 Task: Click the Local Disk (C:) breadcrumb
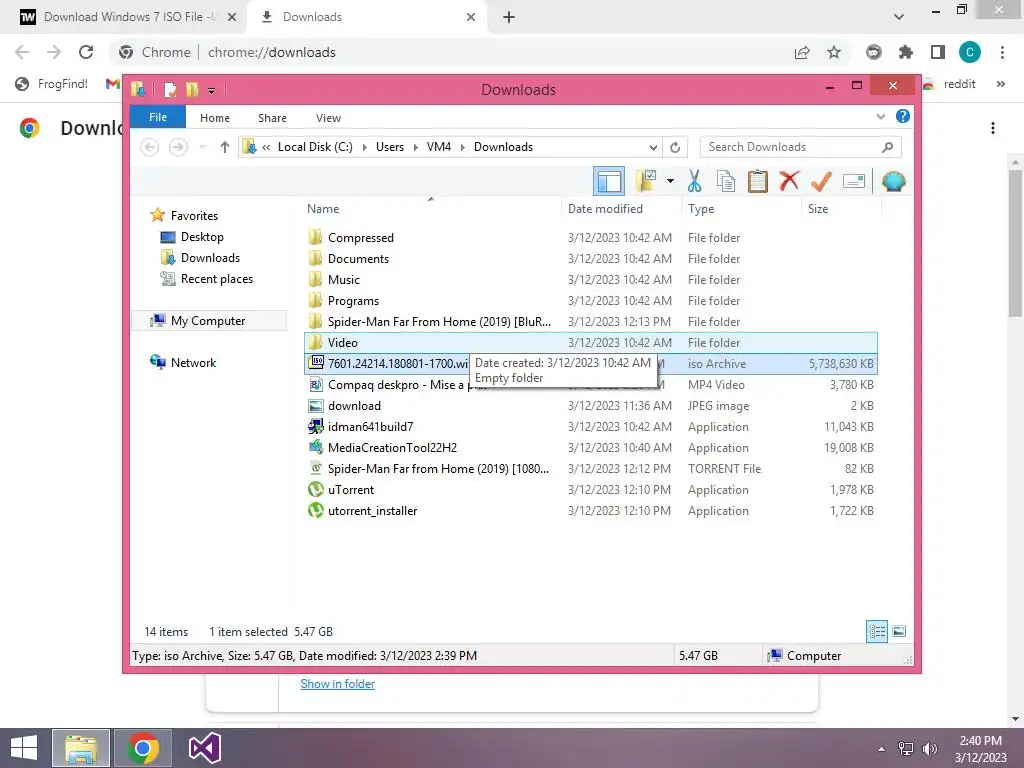coord(315,147)
